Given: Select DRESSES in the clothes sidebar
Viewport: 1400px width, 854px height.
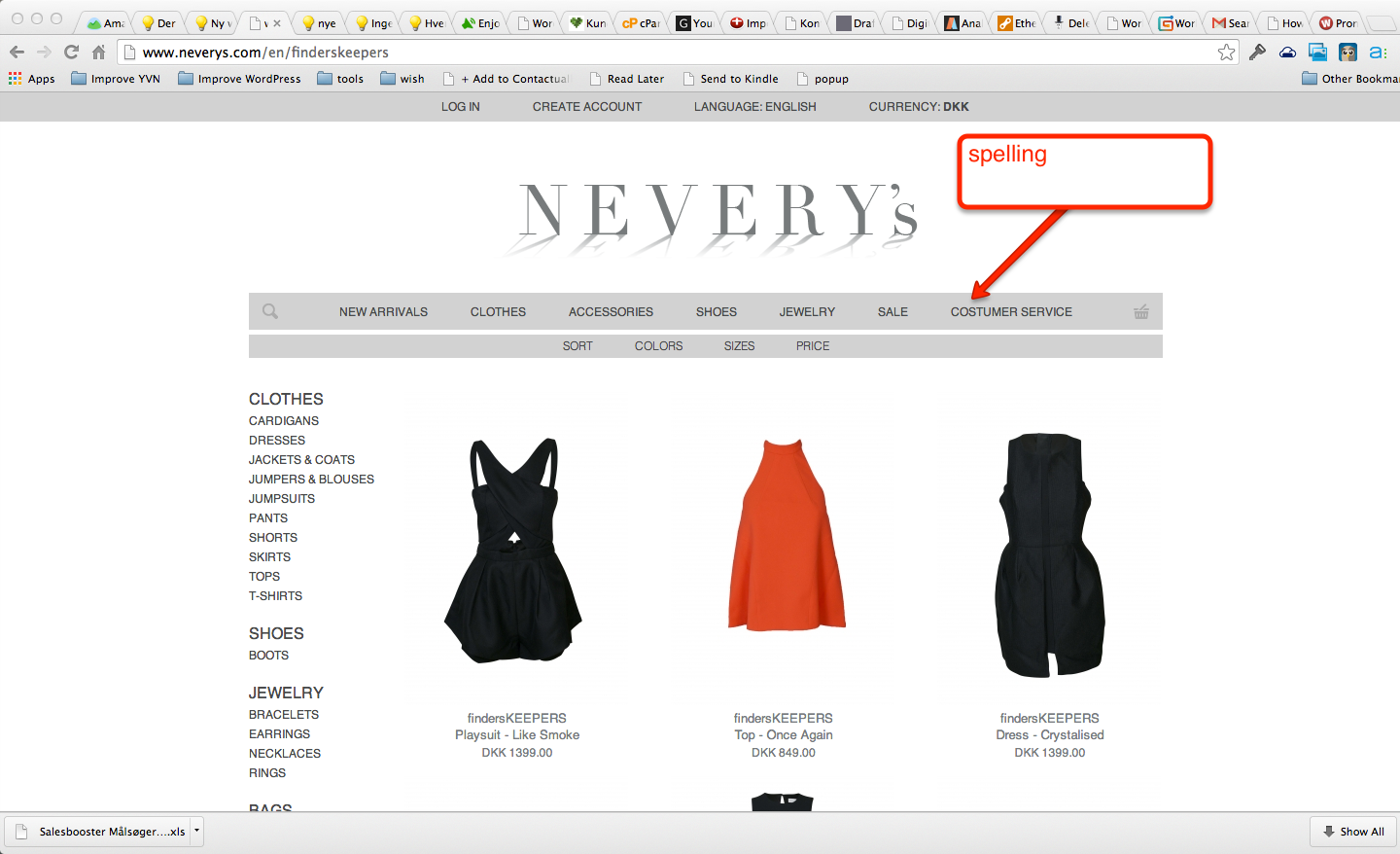Looking at the screenshot, I should [277, 441].
